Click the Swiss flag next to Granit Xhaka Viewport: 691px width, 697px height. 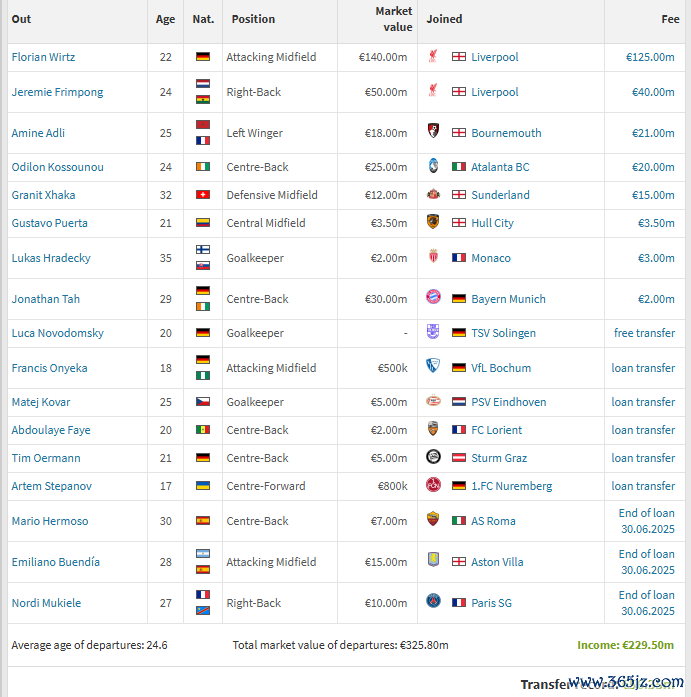click(x=203, y=195)
